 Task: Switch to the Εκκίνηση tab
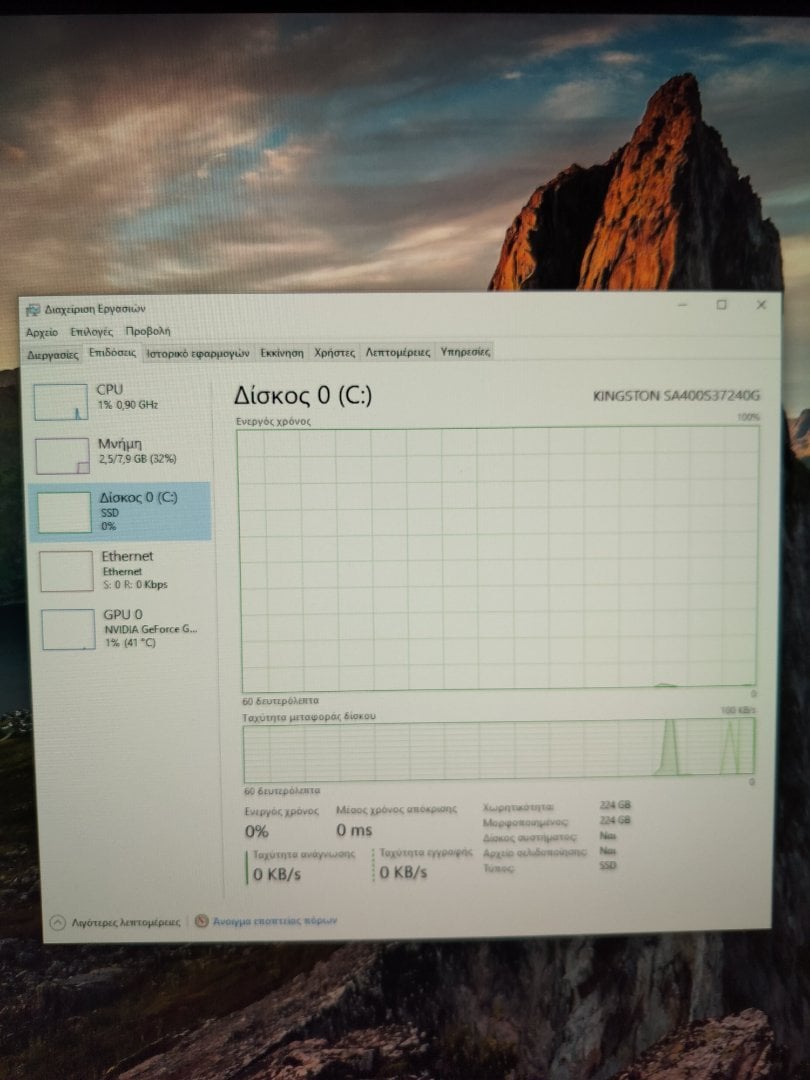(x=282, y=353)
